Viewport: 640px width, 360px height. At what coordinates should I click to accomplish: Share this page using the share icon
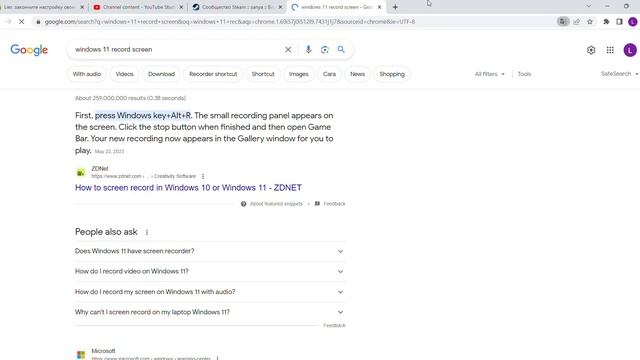[x=576, y=22]
